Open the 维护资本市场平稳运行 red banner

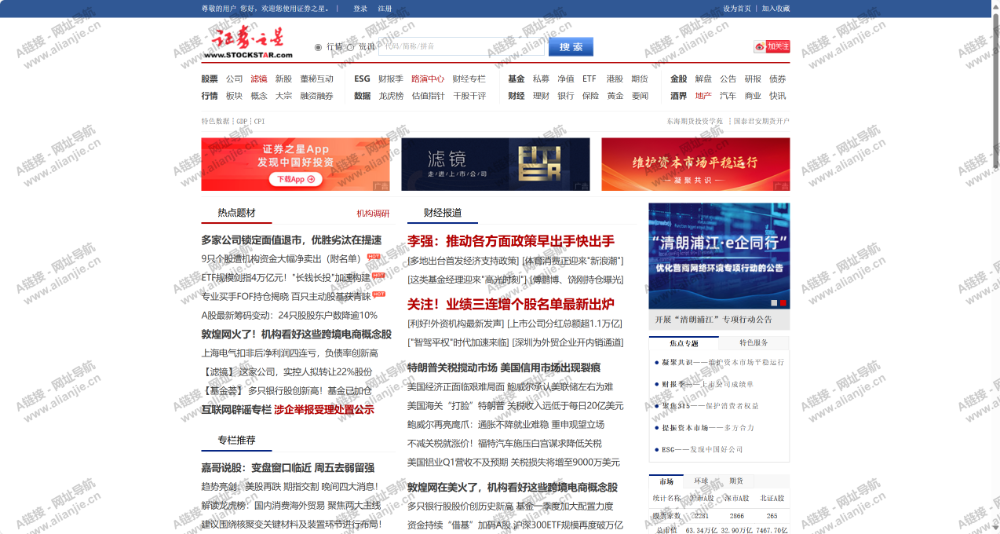click(695, 164)
